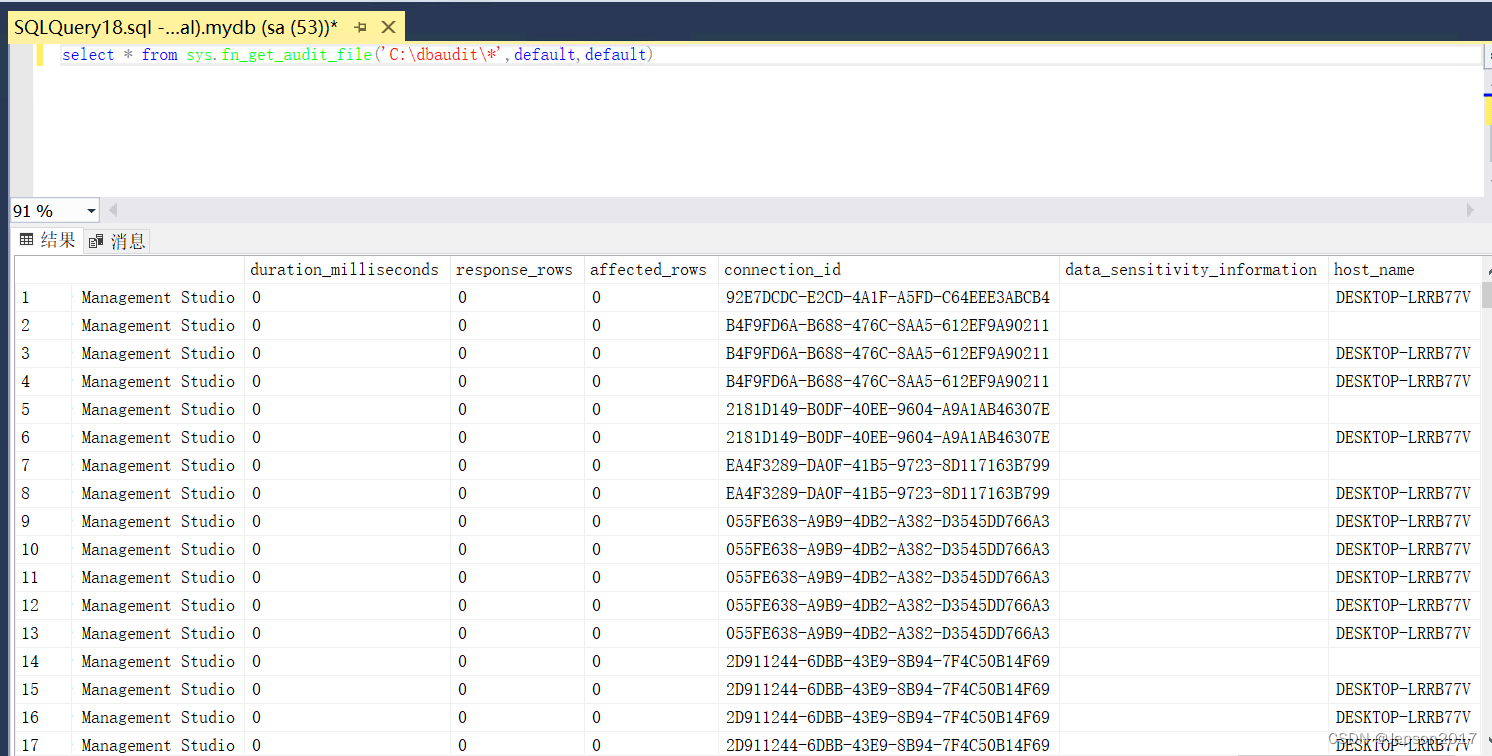This screenshot has width=1492, height=756.
Task: Select data_sensitivity_information cell in row 1
Action: click(x=1194, y=298)
